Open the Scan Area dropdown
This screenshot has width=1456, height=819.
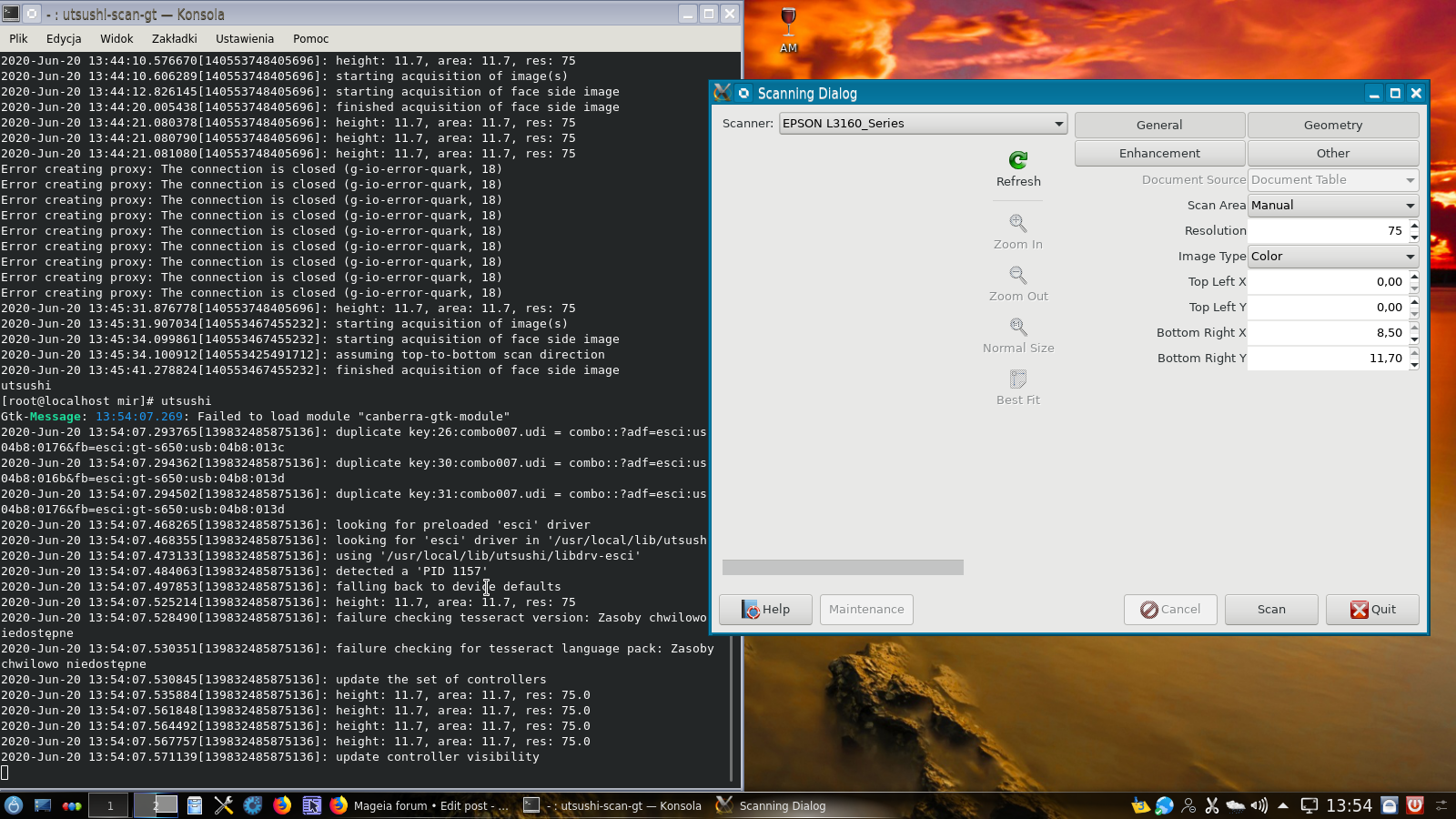[1333, 206]
